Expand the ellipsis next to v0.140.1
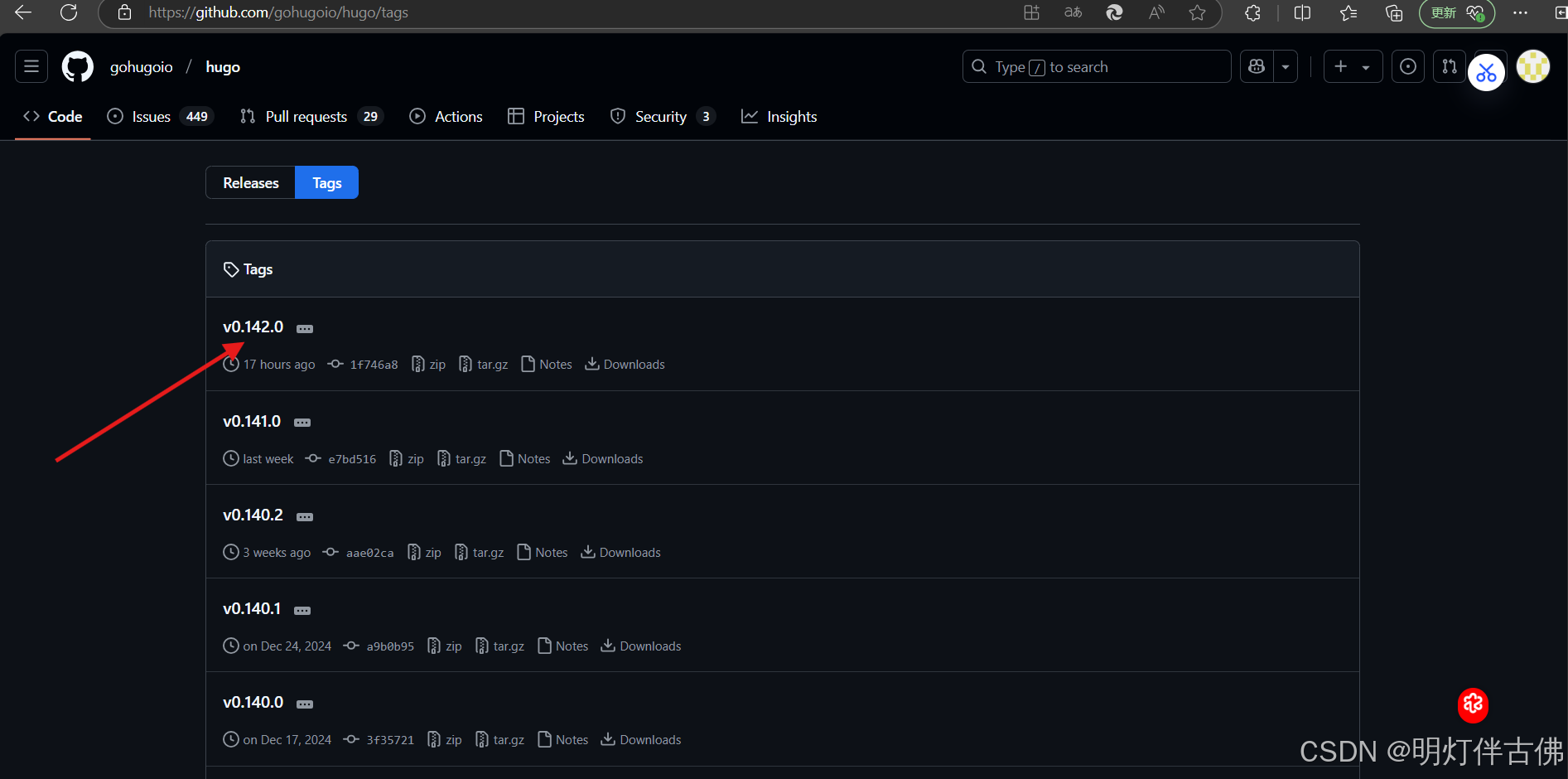This screenshot has height=779, width=1568. 302,611
